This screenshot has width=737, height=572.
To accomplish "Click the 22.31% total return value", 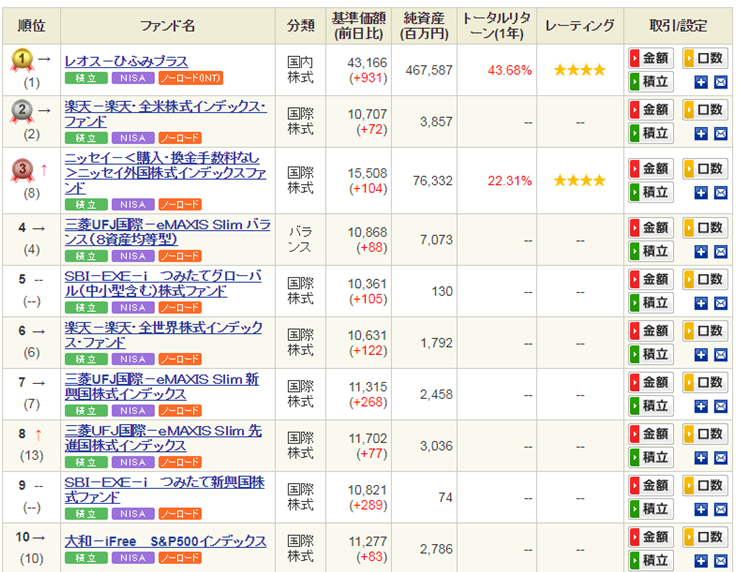I will click(510, 181).
